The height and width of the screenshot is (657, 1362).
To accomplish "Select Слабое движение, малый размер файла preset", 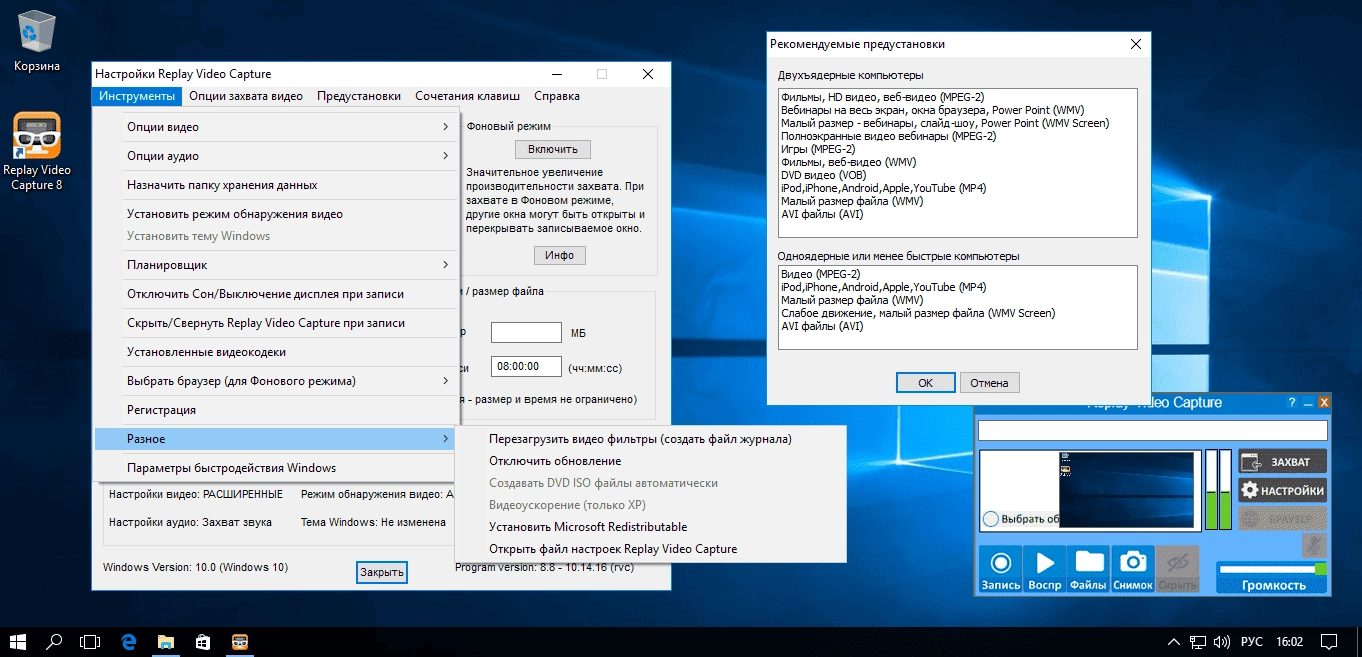I will click(918, 313).
